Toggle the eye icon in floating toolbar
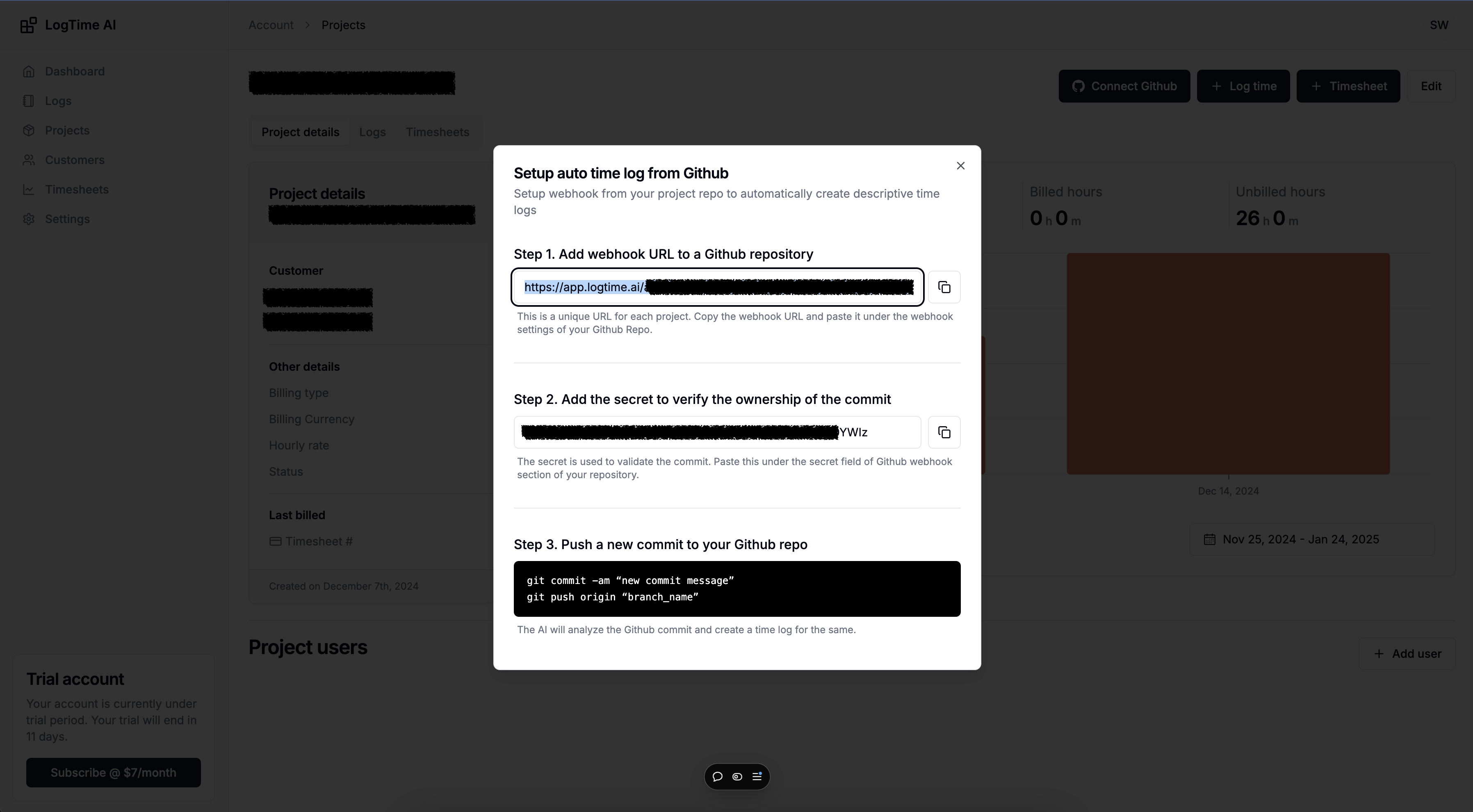 [x=737, y=777]
